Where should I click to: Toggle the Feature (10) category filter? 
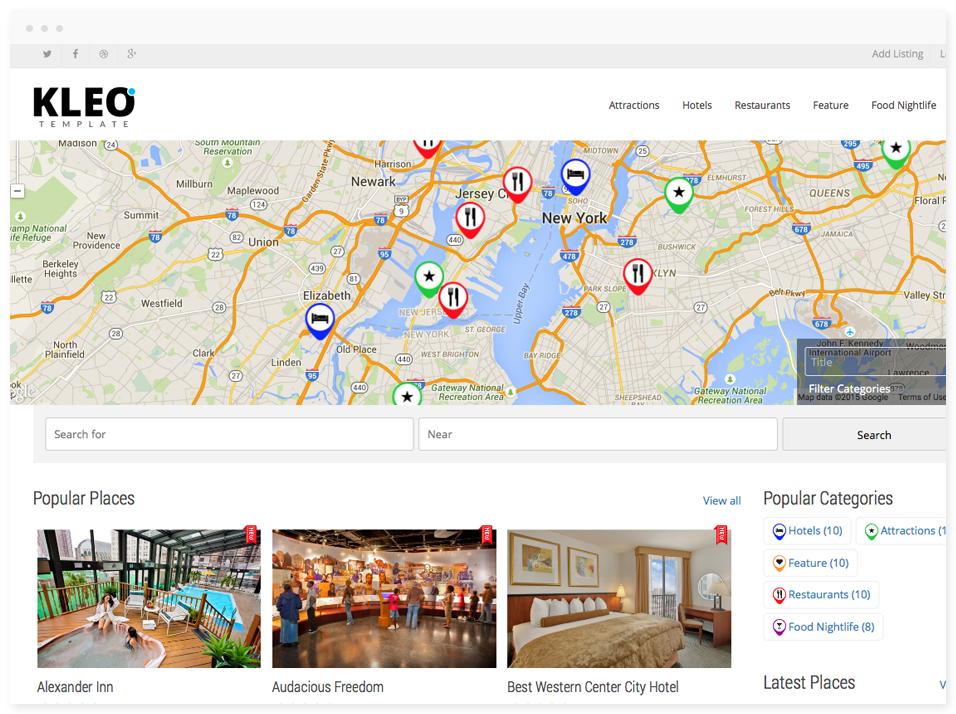coord(810,562)
